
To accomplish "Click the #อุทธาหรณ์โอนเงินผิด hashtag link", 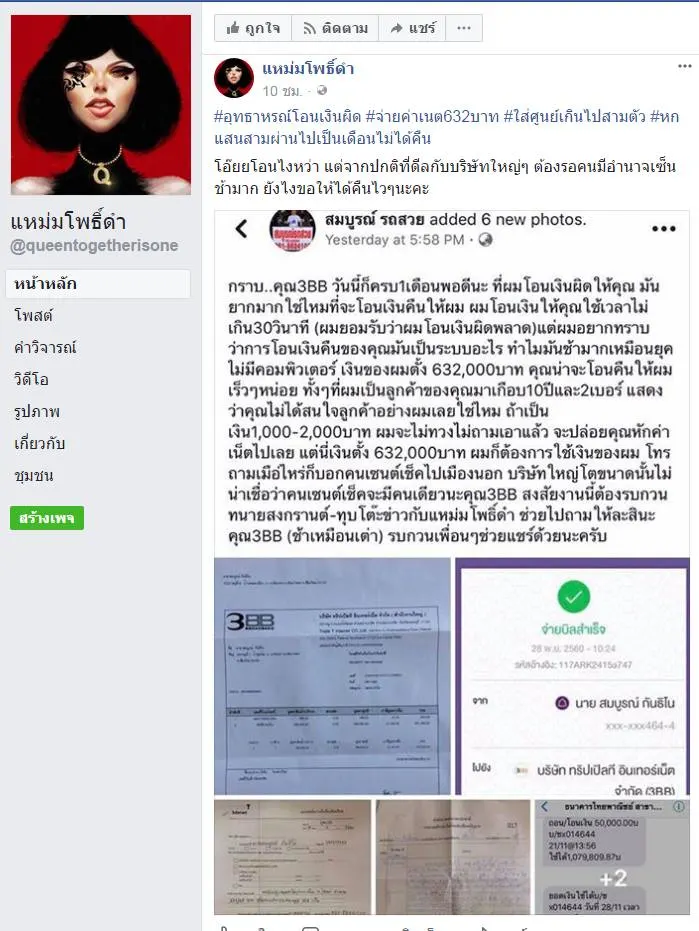I will pyautogui.click(x=287, y=116).
